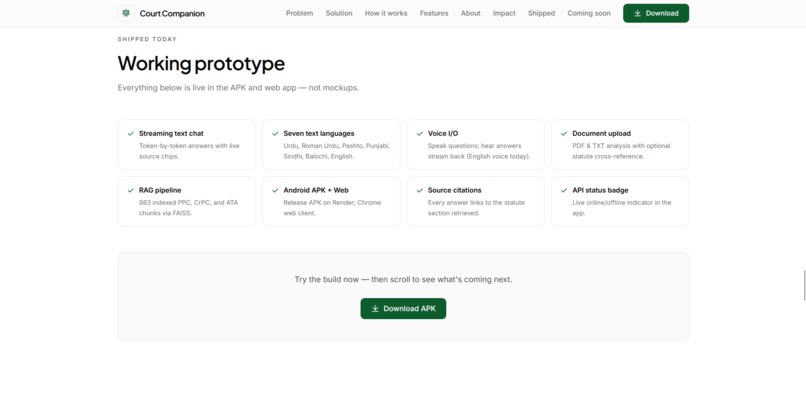Click the description 'PDF & TXT analysis'
This screenshot has width=806, height=407.
pyautogui.click(x=621, y=151)
